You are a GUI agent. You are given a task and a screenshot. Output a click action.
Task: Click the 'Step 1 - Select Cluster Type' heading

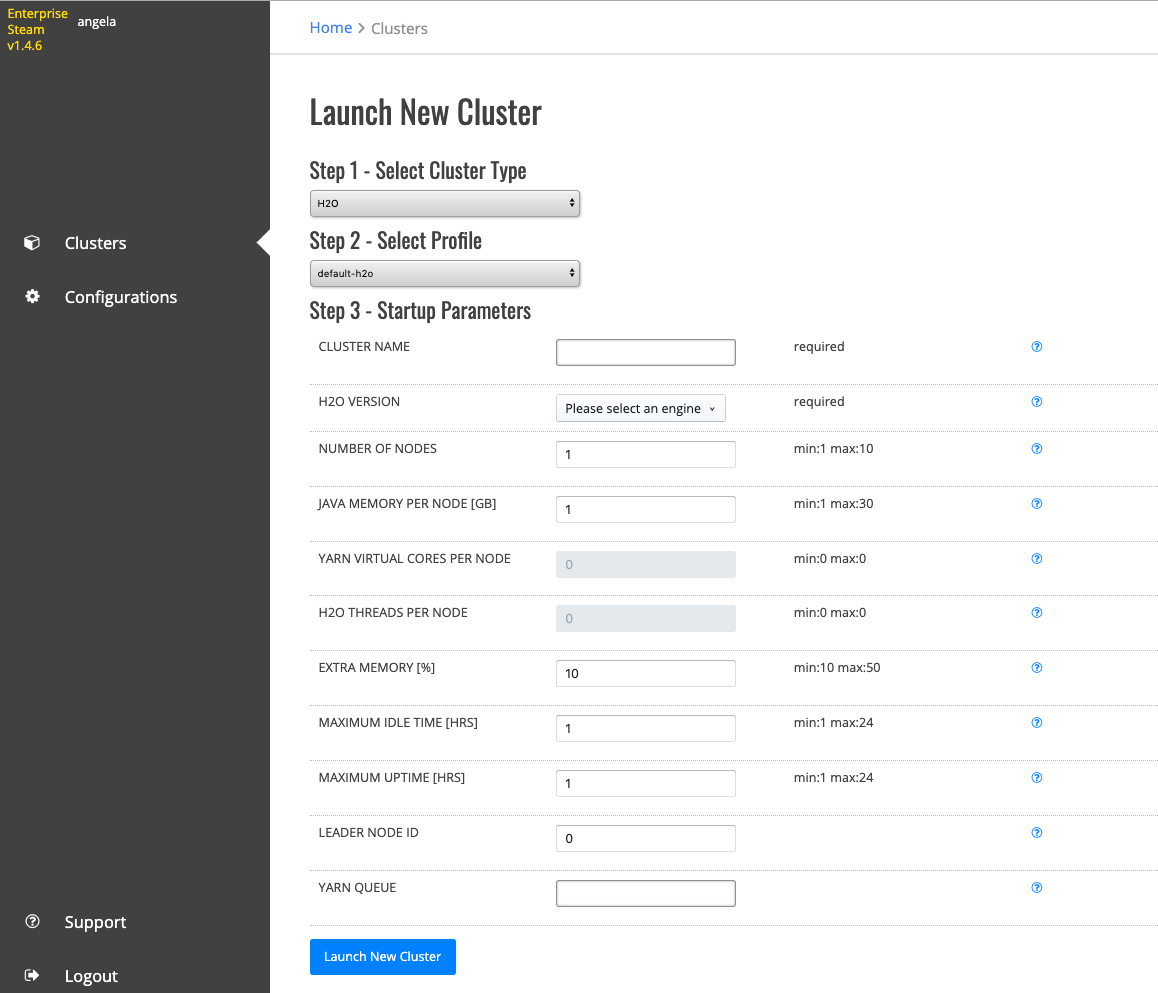(x=418, y=171)
